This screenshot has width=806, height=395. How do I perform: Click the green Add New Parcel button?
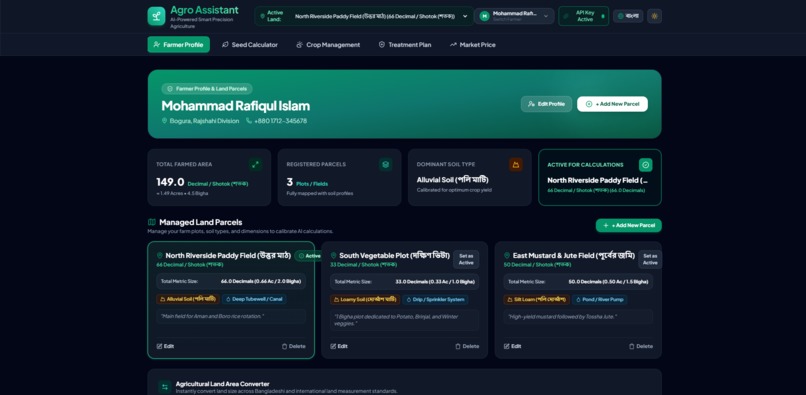[x=629, y=225]
